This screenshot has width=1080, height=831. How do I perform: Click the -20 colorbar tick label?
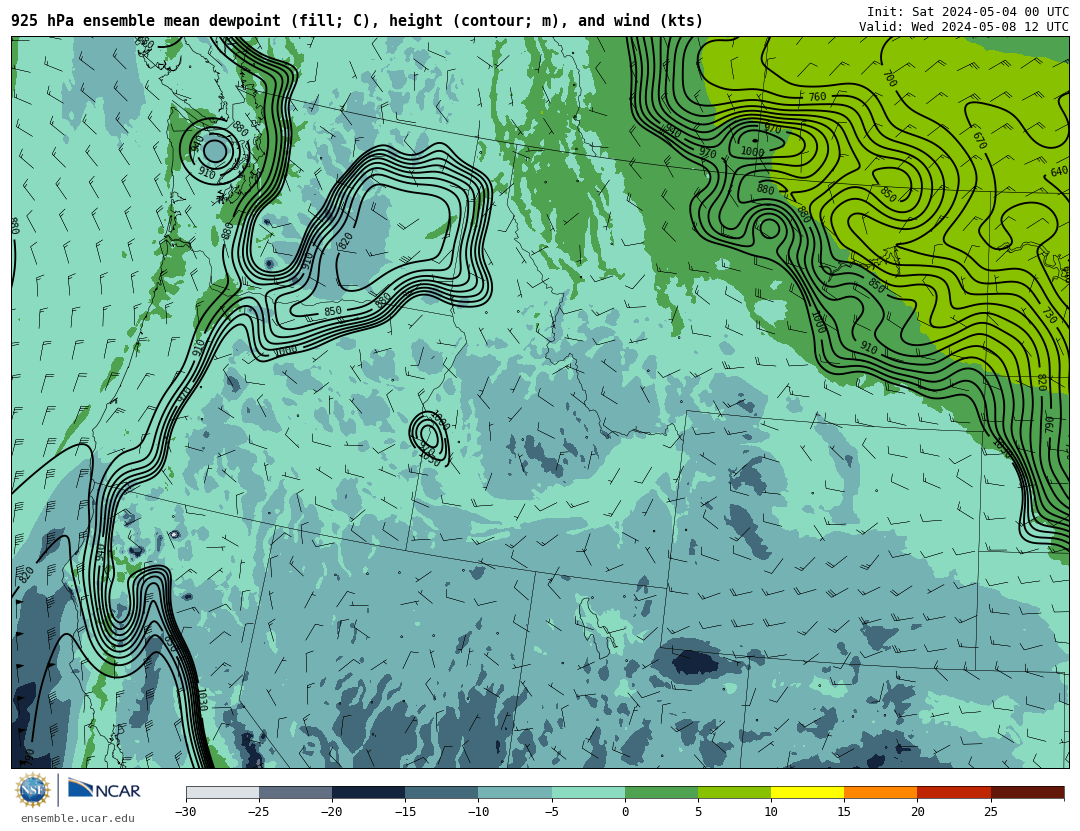pyautogui.click(x=331, y=812)
